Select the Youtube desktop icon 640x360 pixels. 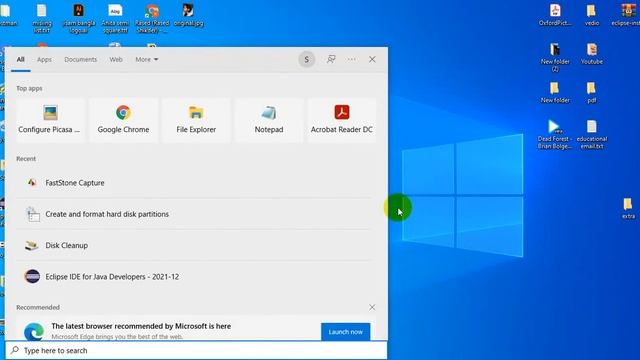point(591,54)
